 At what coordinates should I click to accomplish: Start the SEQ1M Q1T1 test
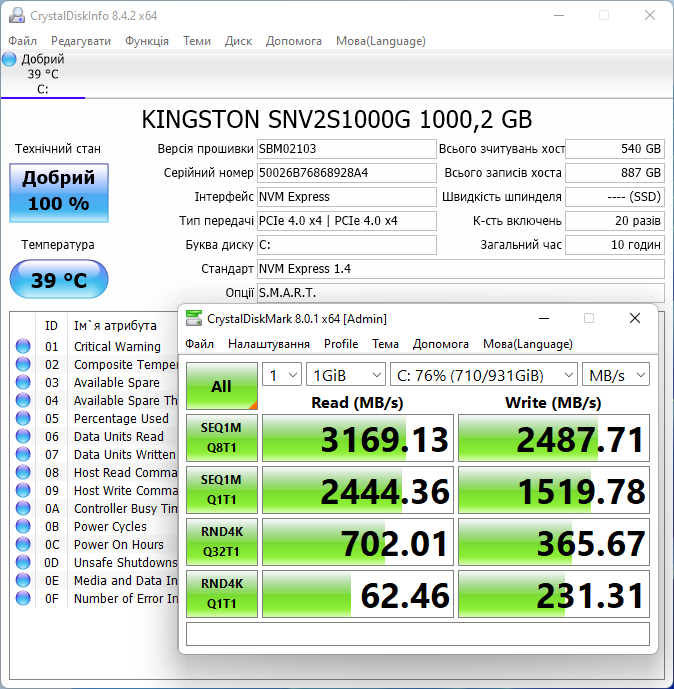[222, 490]
